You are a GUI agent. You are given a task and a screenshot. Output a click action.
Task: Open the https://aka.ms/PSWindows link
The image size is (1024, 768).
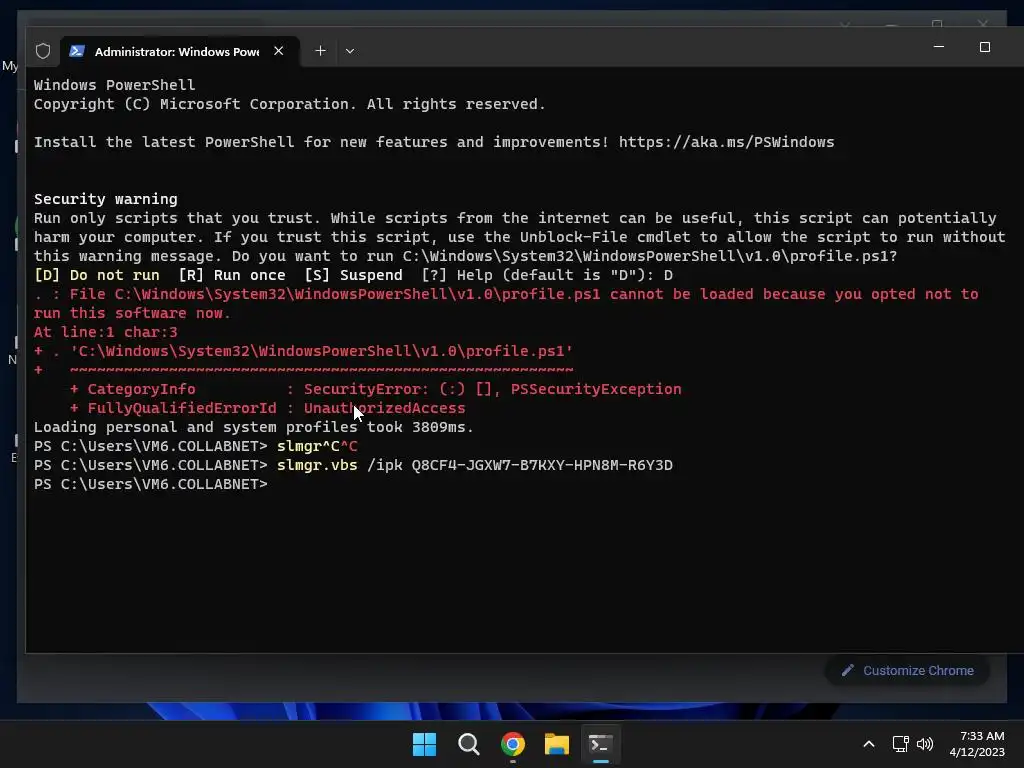coord(726,142)
